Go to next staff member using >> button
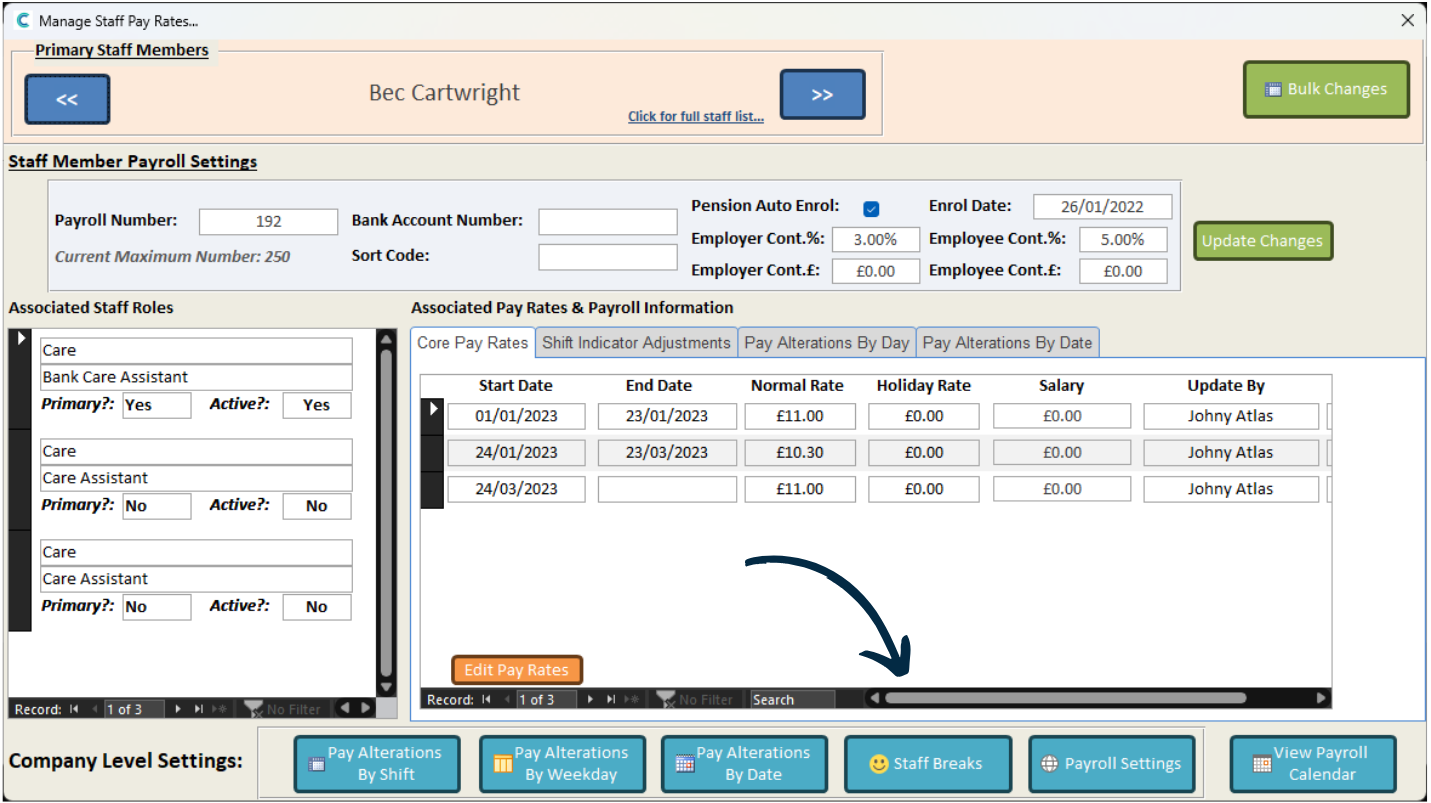Screen dimensions: 1431x803 pyautogui.click(x=822, y=95)
